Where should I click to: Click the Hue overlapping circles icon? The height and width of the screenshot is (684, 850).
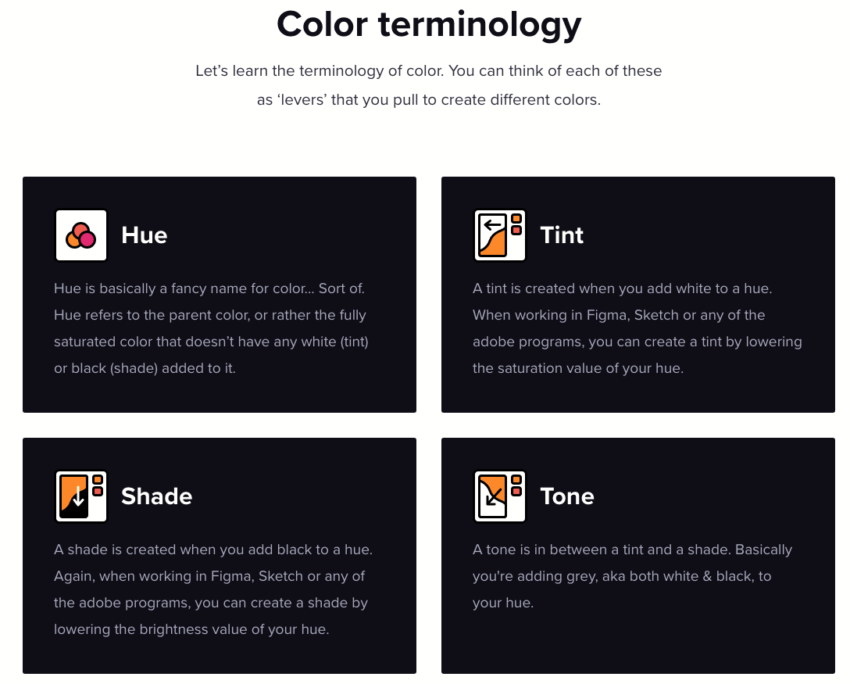click(80, 235)
